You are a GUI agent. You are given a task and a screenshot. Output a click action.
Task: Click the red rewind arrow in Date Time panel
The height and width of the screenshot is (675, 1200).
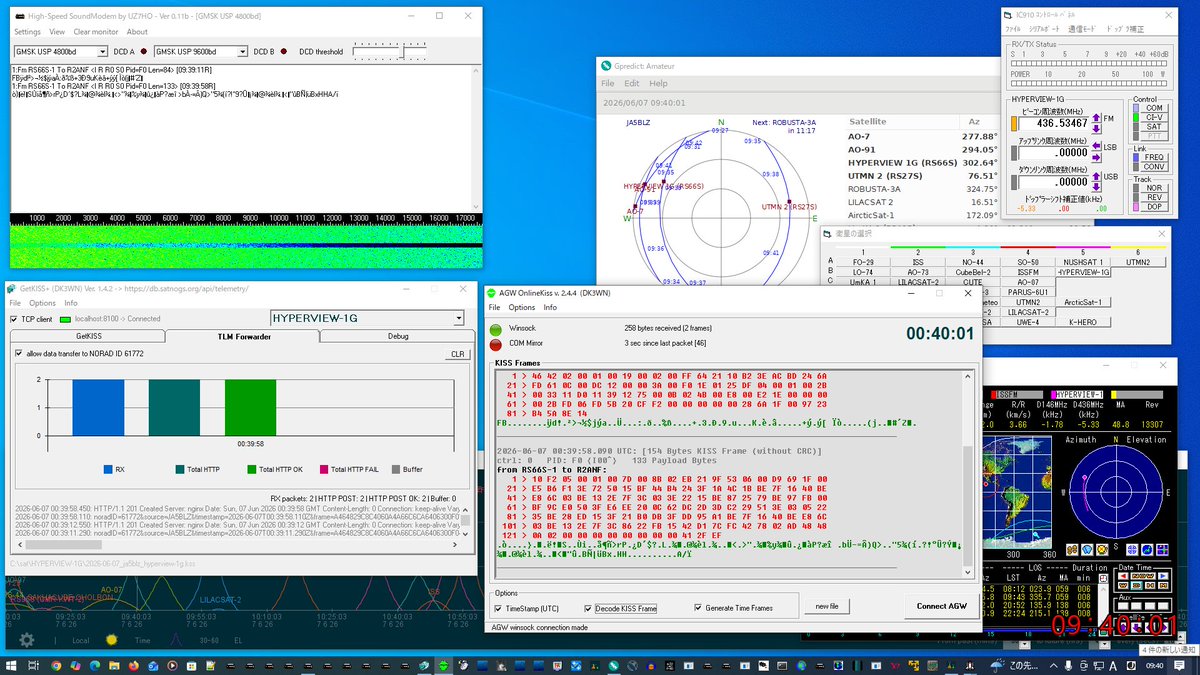coord(1123,576)
